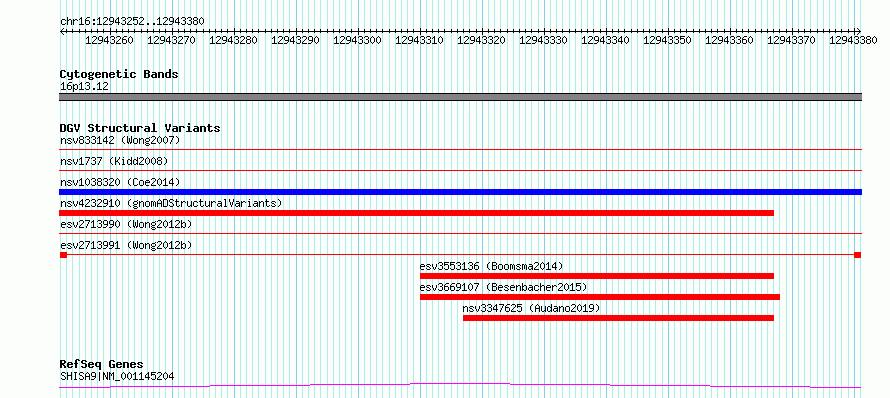
Task: Open the nsv4232910 gnomADStructuralVariants red bar
Action: click(417, 213)
